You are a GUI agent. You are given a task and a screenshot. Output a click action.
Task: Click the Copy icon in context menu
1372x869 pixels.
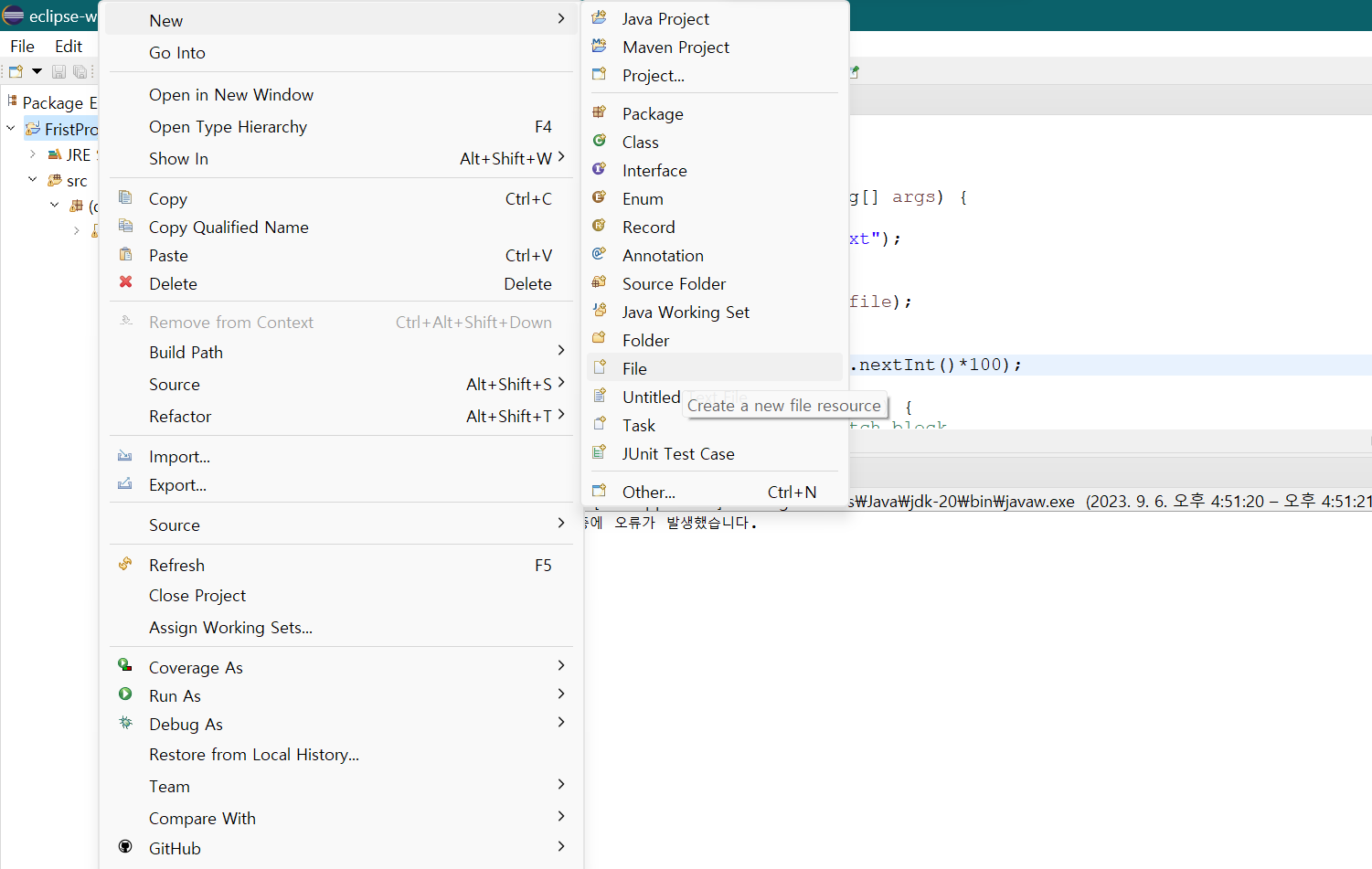pyautogui.click(x=126, y=198)
